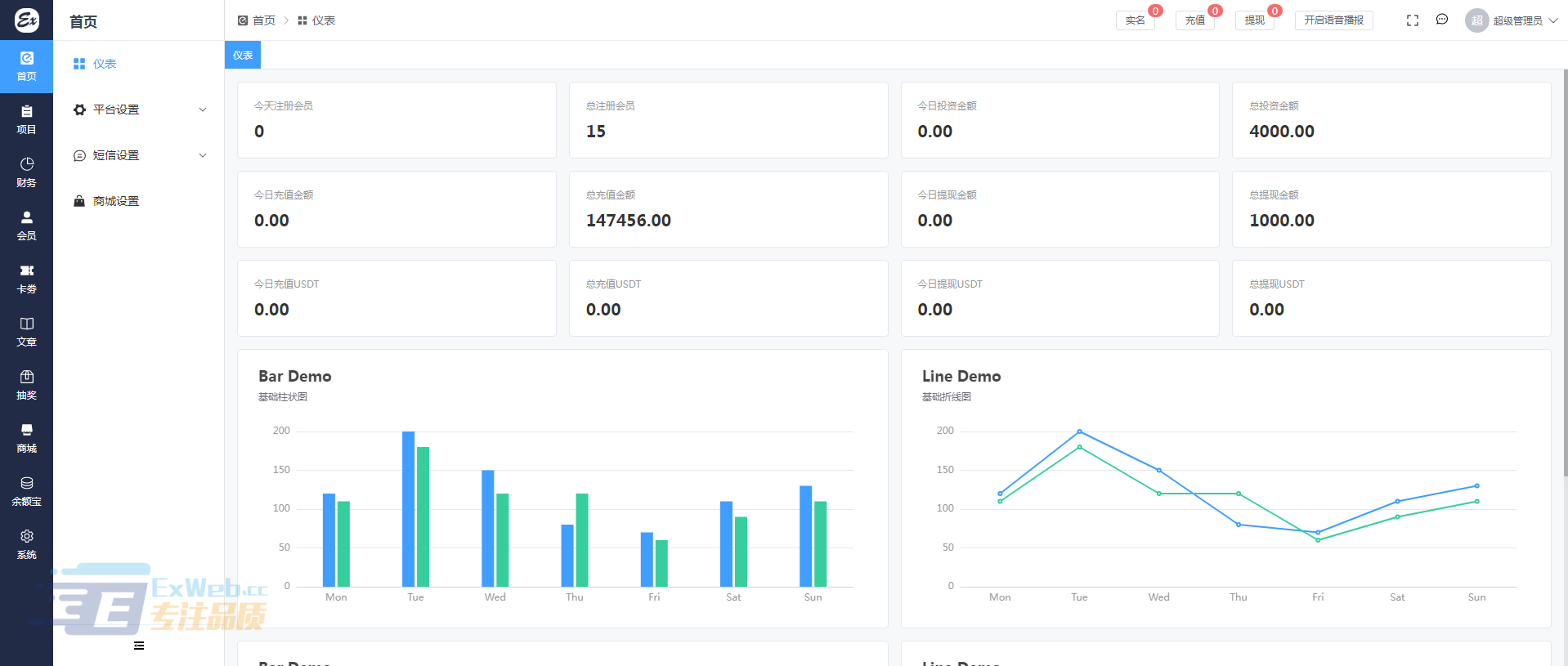Click the 总注册会员 value 15
The height and width of the screenshot is (666, 1568).
[596, 132]
